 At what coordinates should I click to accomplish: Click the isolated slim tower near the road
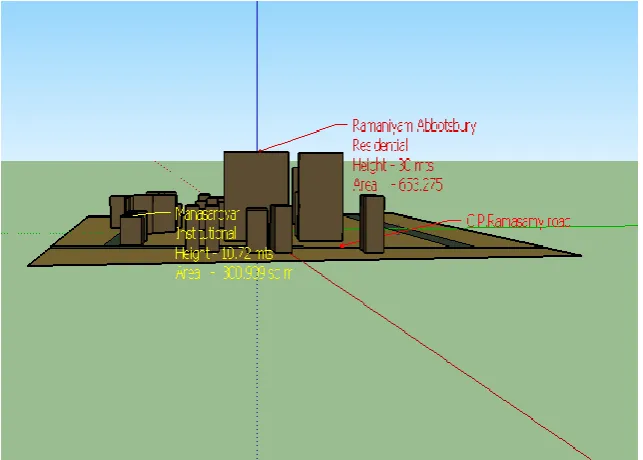click(x=372, y=223)
